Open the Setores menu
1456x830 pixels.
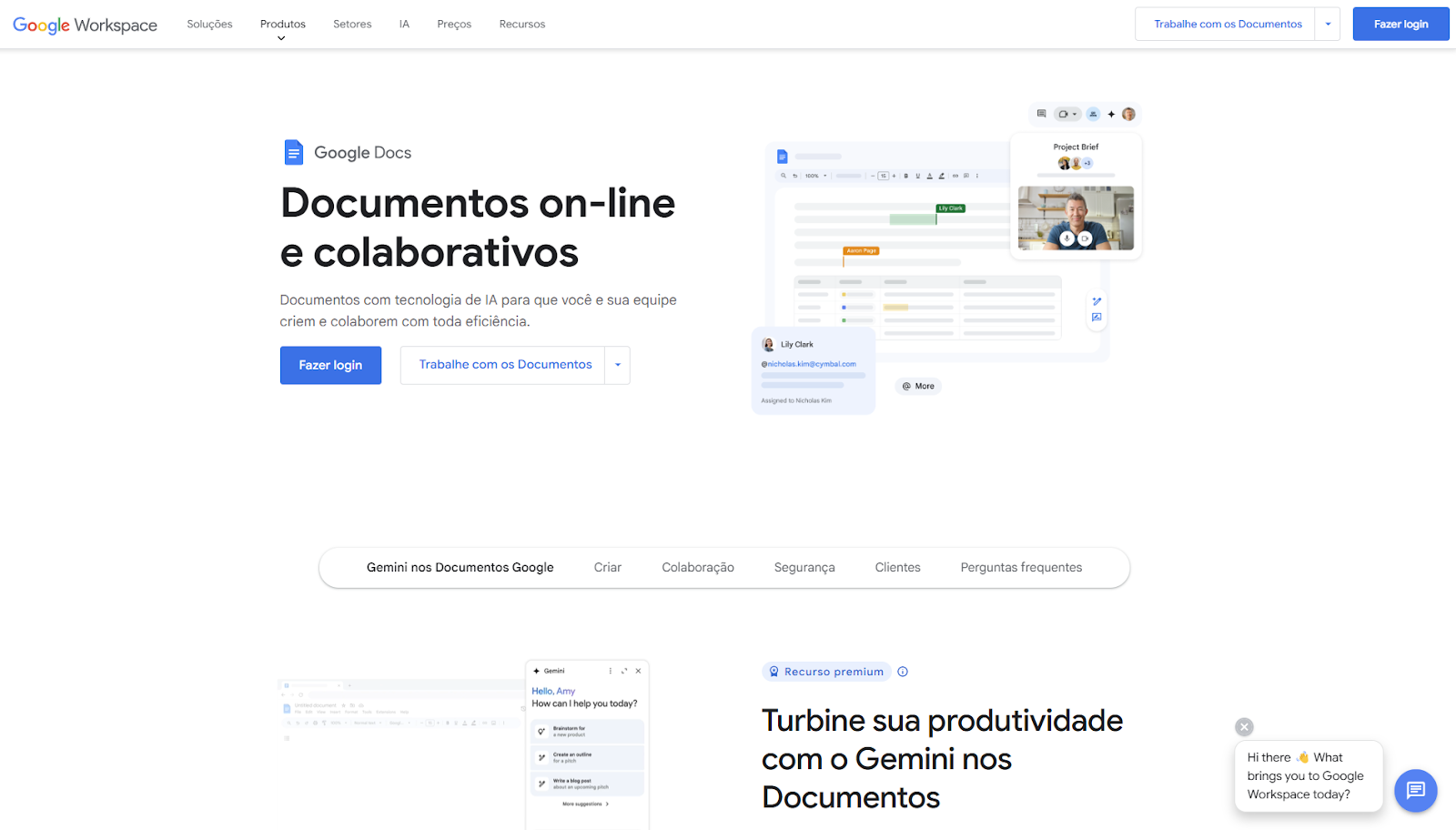pyautogui.click(x=352, y=25)
